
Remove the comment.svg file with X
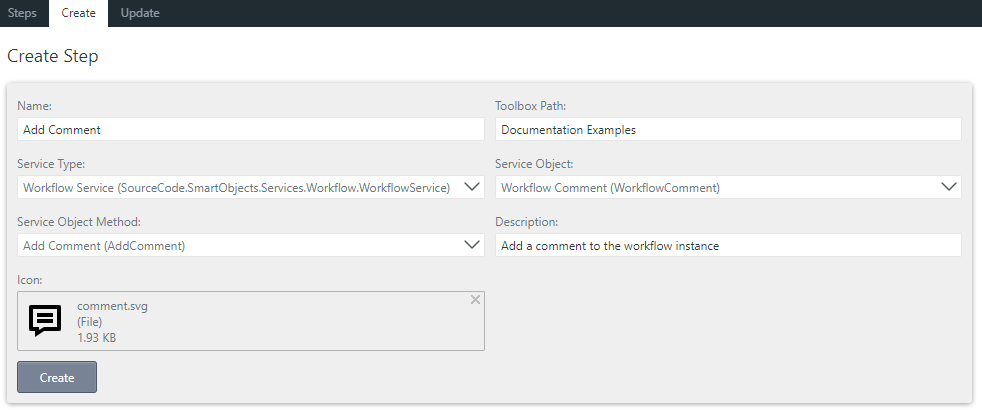[475, 300]
